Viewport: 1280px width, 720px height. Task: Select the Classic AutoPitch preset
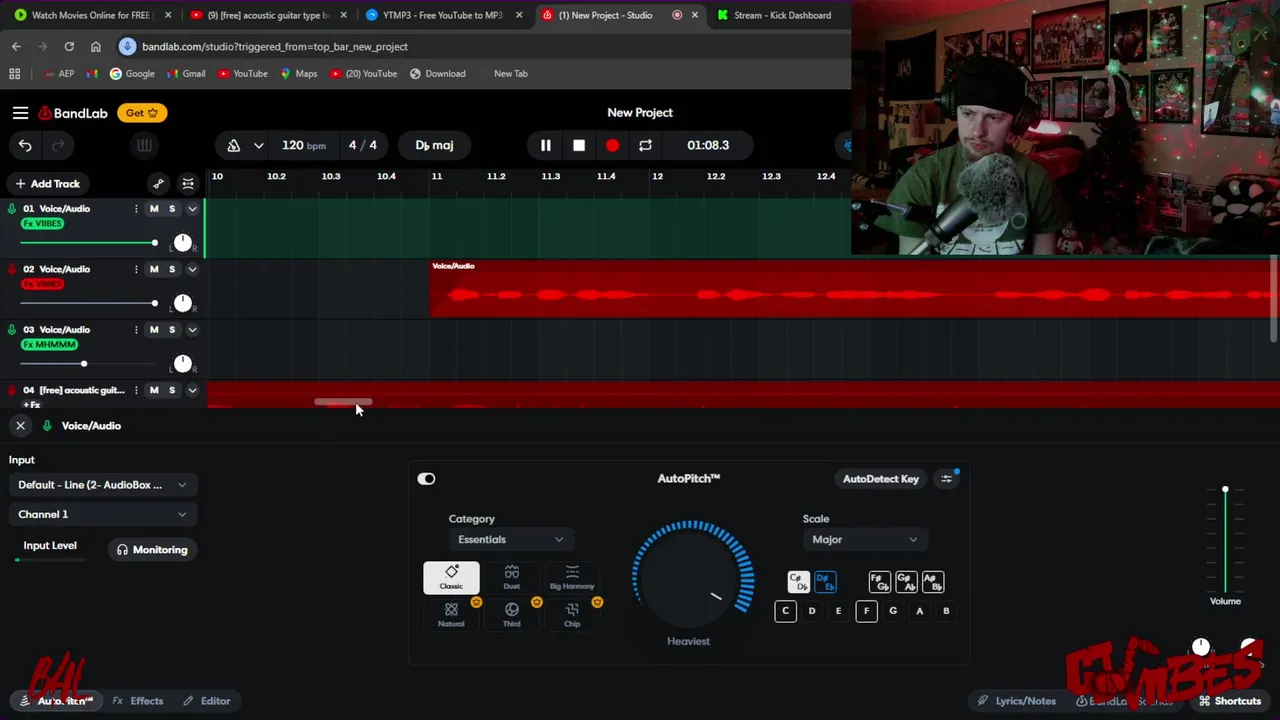(451, 577)
